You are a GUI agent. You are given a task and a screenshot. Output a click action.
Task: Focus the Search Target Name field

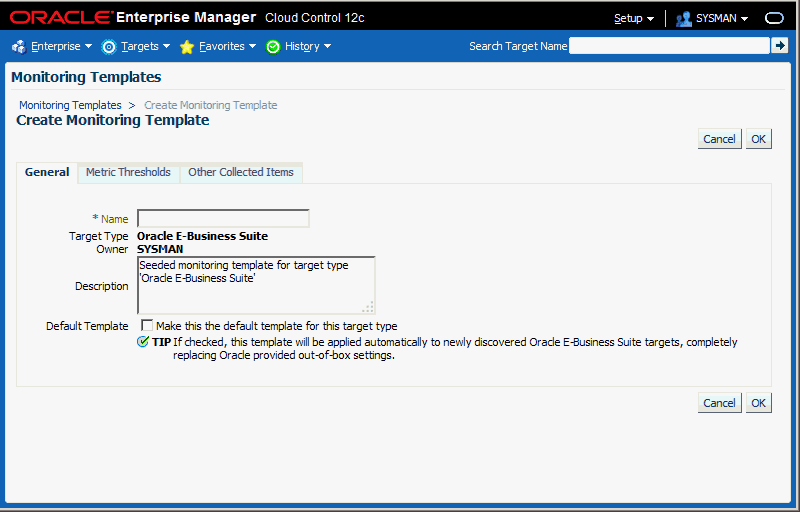[669, 46]
